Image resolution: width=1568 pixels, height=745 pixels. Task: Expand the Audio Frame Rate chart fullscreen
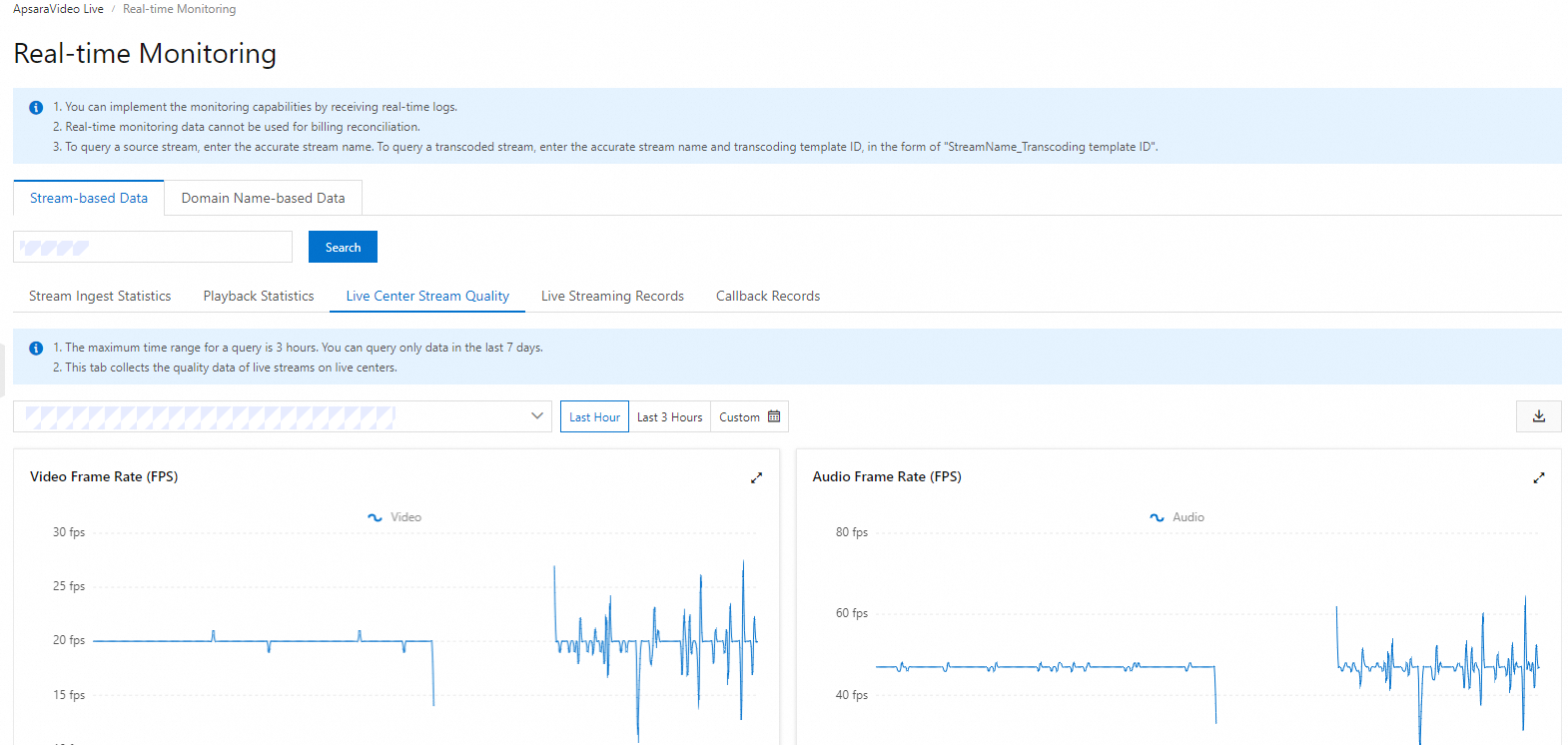point(1539,477)
